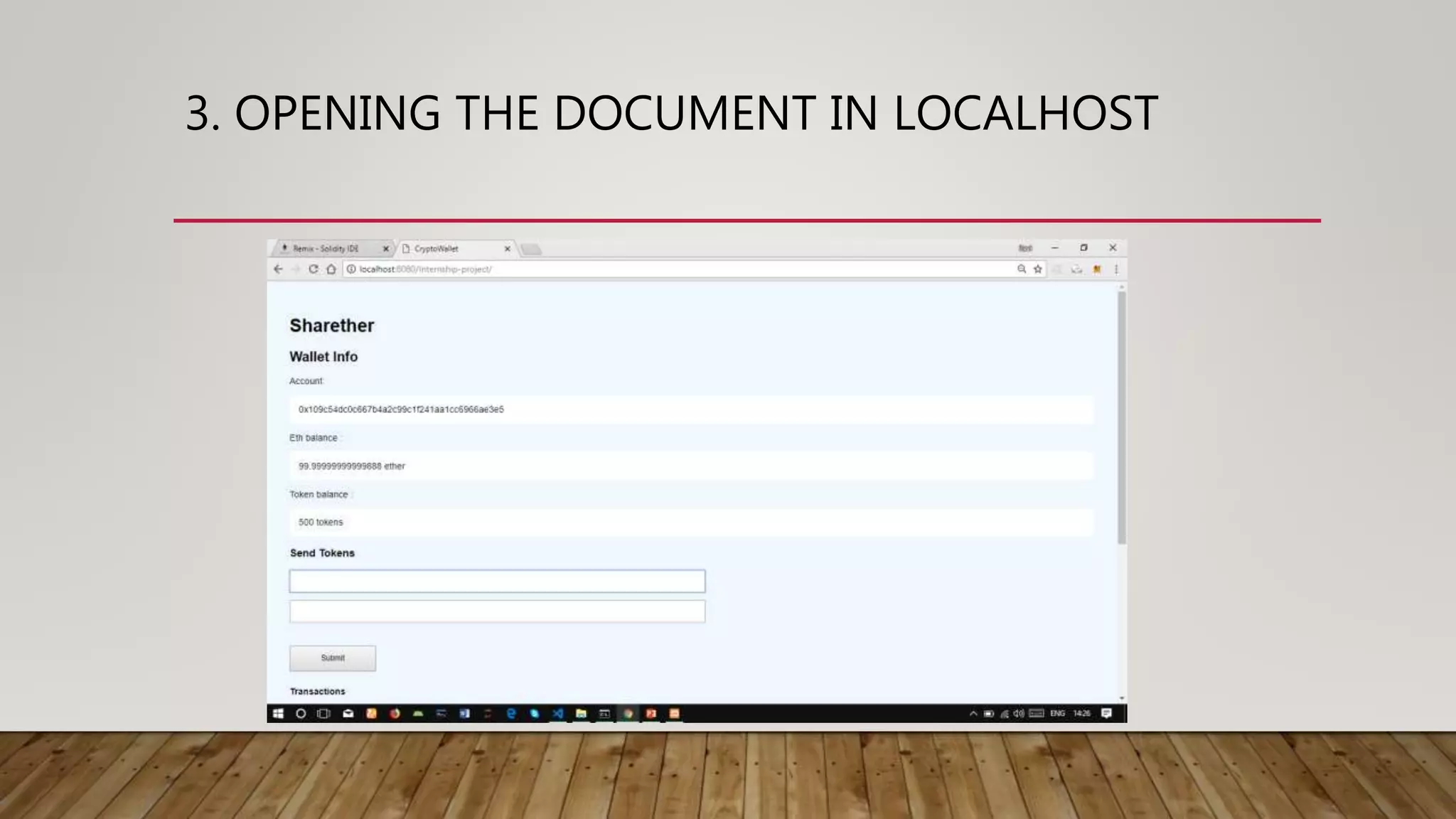
Task: Open Microsoft Word from taskbar
Action: [x=464, y=714]
